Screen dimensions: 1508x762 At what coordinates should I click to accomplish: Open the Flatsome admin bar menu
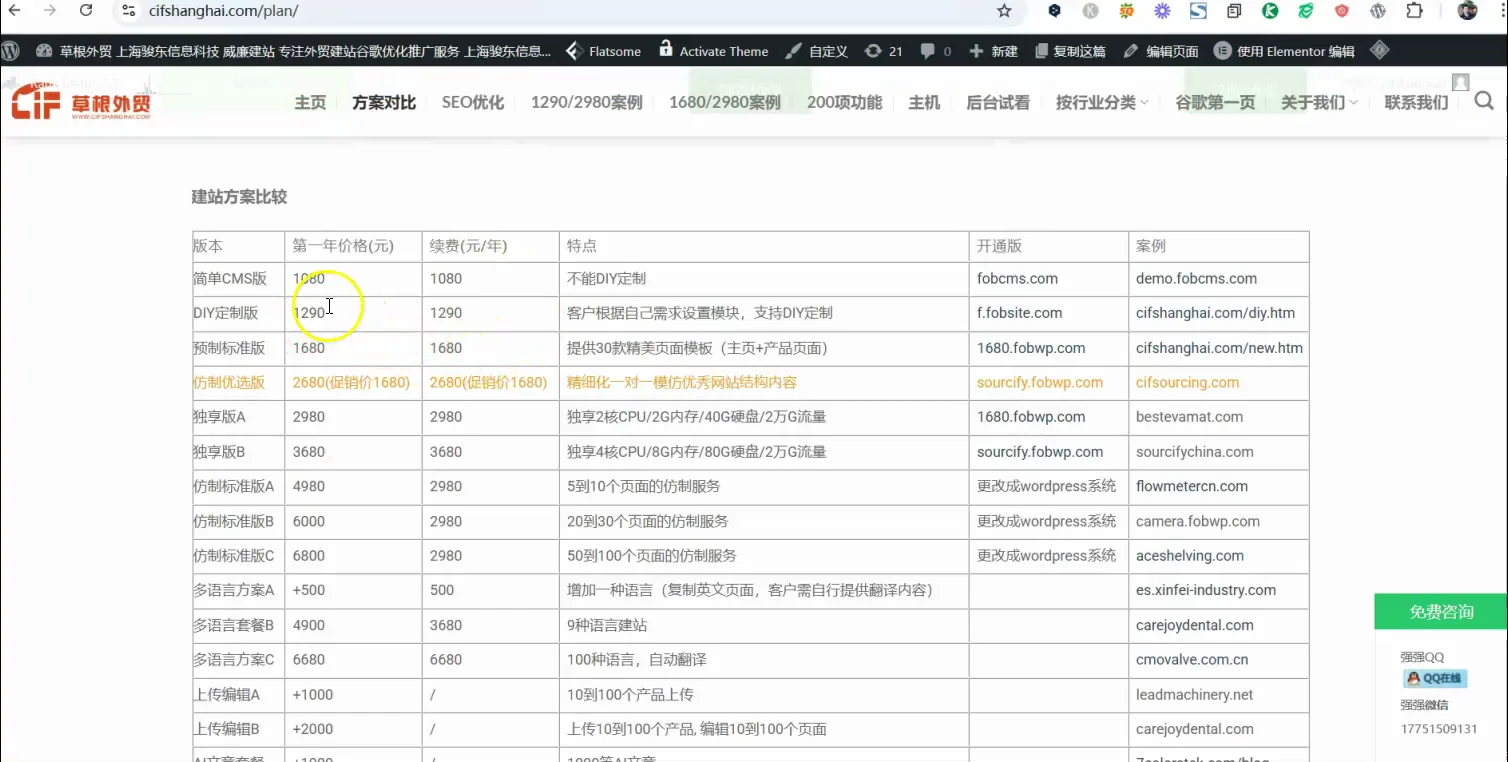point(604,51)
